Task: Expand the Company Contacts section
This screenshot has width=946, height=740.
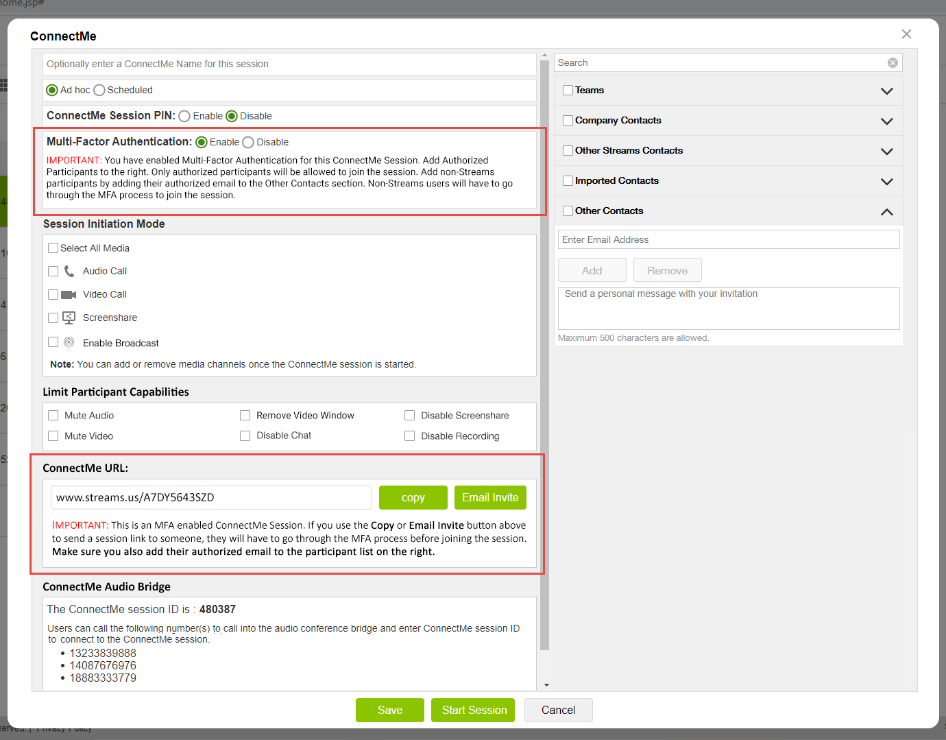Action: click(x=886, y=121)
